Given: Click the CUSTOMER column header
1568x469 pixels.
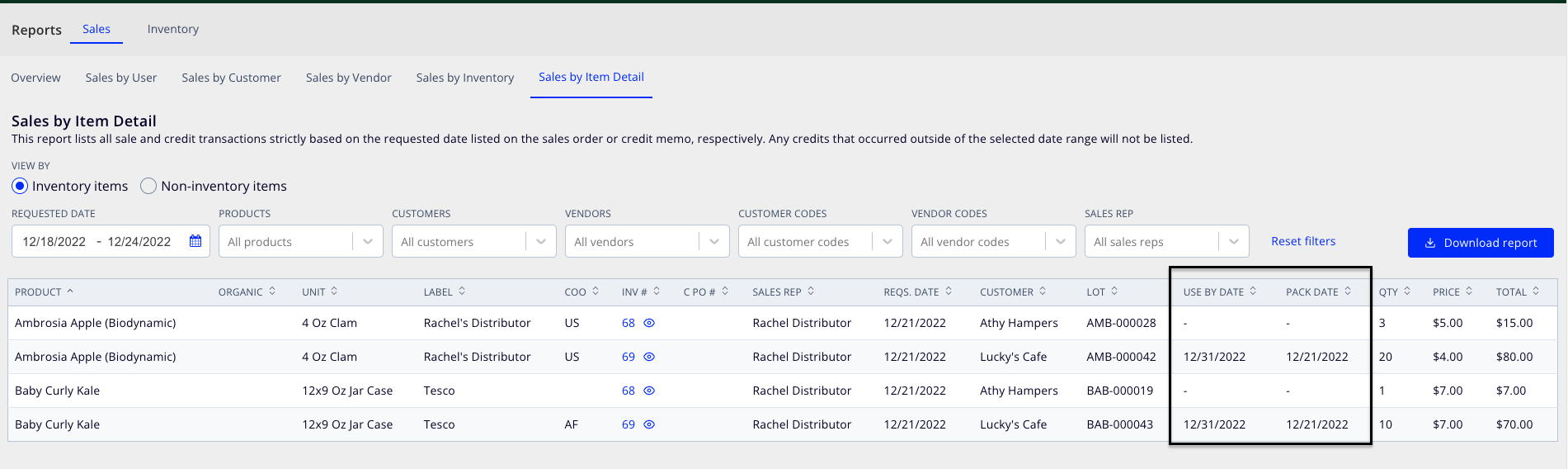Looking at the screenshot, I should click(x=1006, y=292).
